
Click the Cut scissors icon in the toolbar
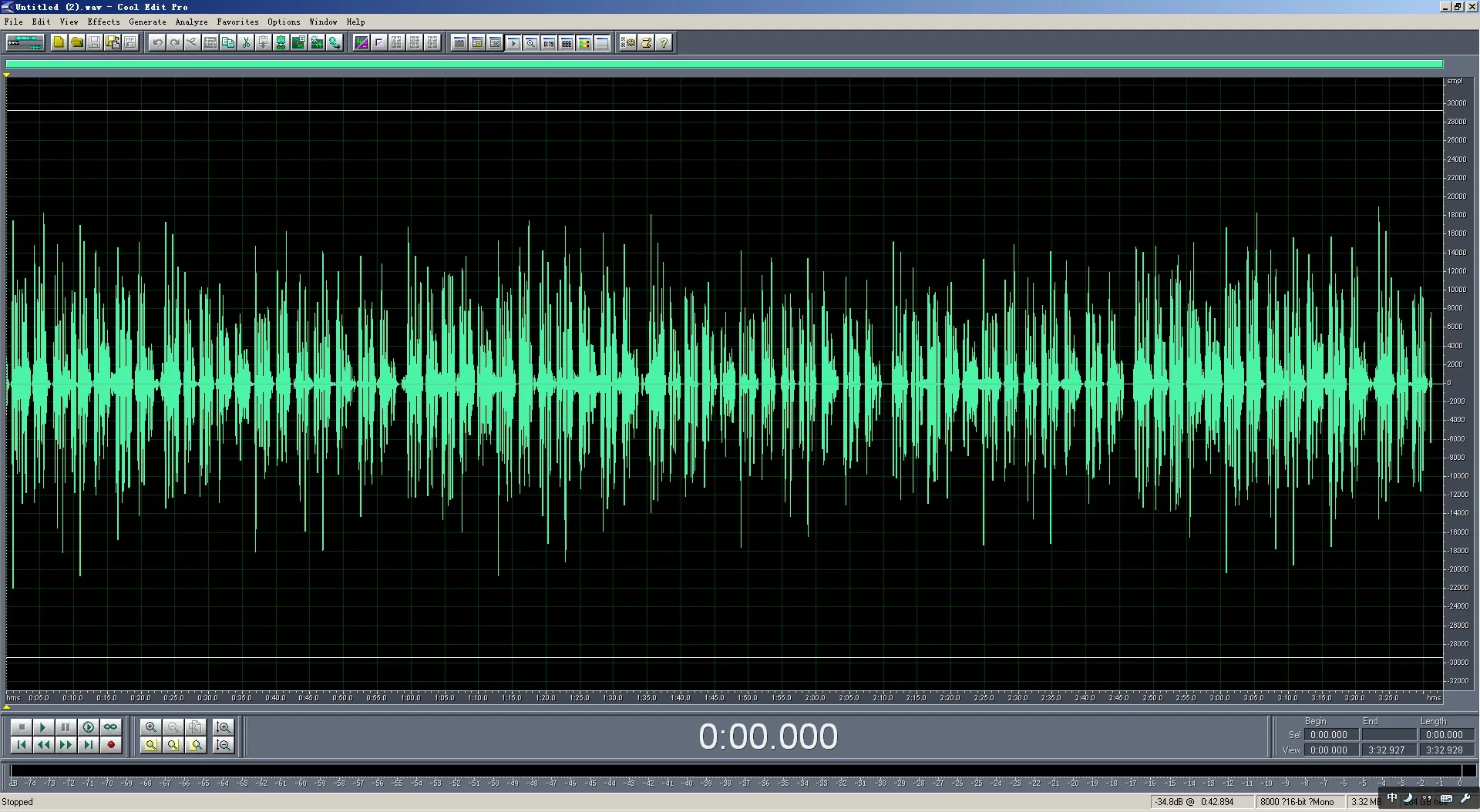point(246,42)
